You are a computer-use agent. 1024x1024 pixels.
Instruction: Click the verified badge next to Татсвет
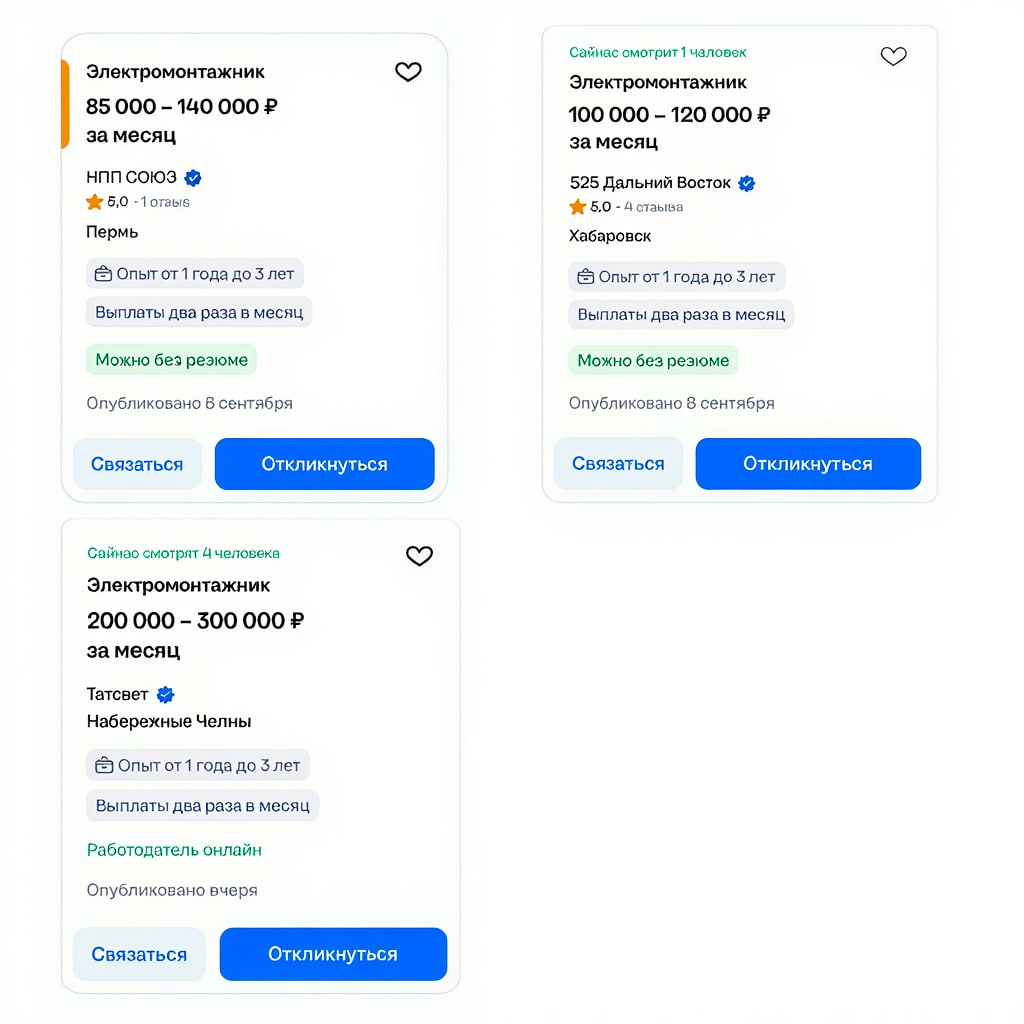(x=163, y=694)
